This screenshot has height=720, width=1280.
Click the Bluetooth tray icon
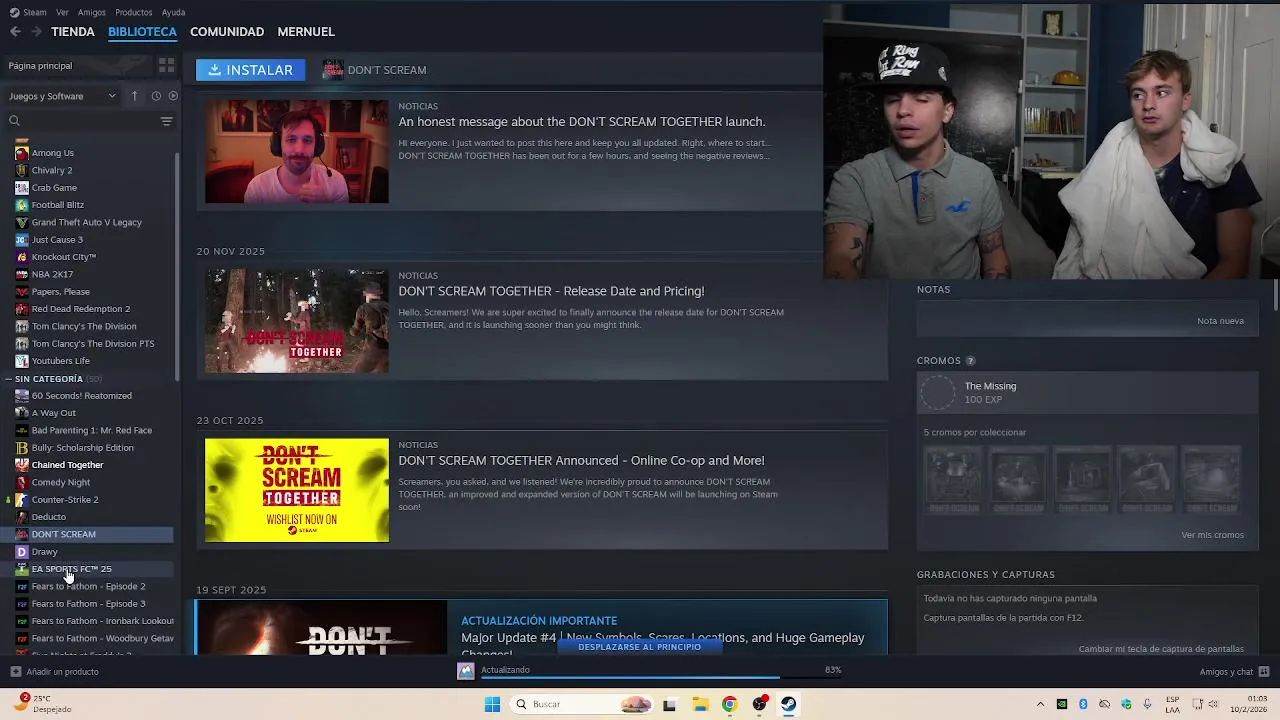point(1083,704)
